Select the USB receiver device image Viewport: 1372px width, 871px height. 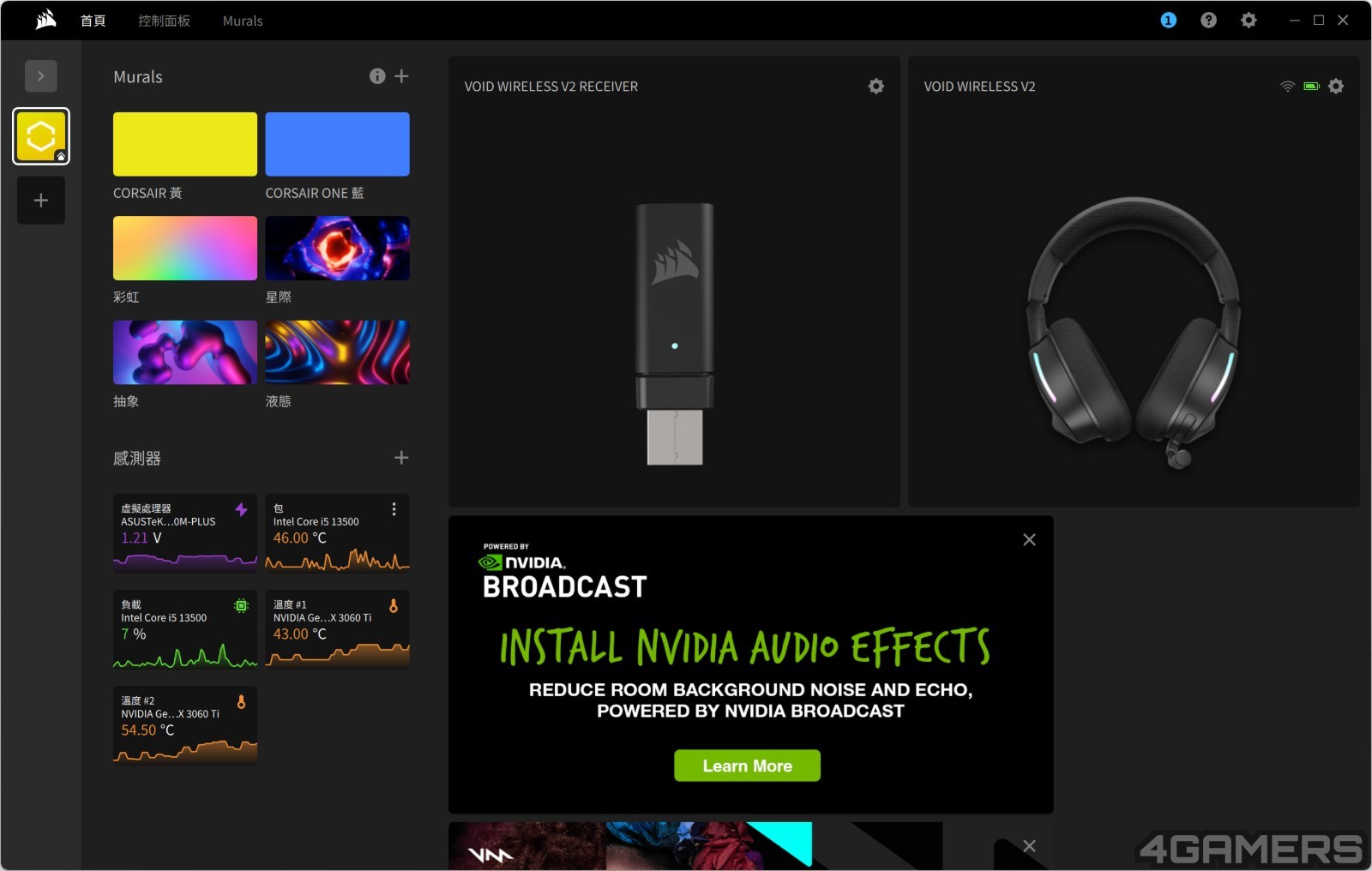tap(675, 334)
